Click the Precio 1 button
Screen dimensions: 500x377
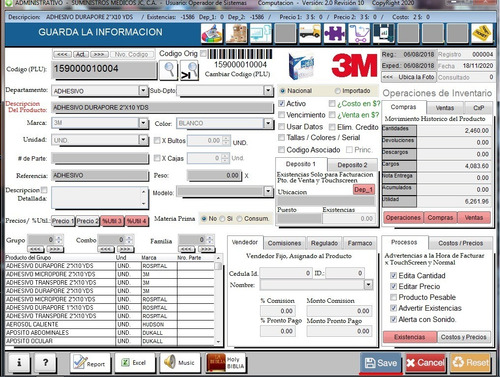tap(63, 221)
